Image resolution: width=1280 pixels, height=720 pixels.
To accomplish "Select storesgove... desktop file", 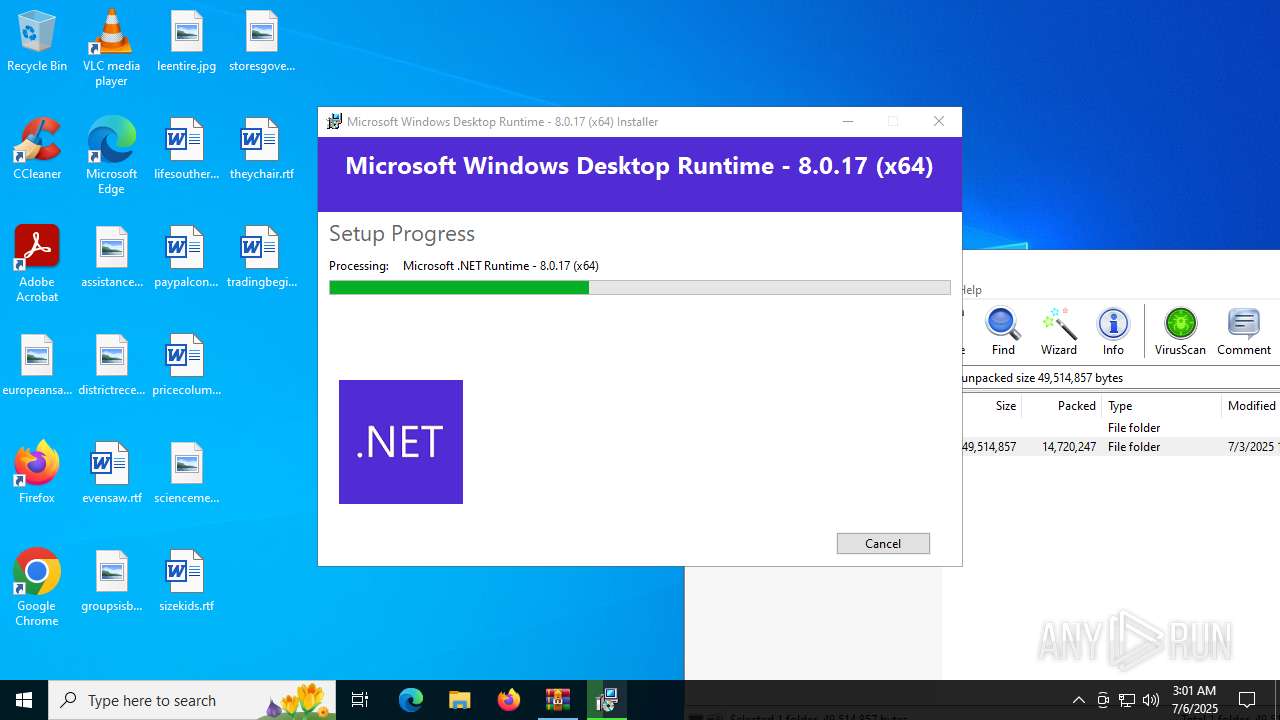I will (x=262, y=42).
